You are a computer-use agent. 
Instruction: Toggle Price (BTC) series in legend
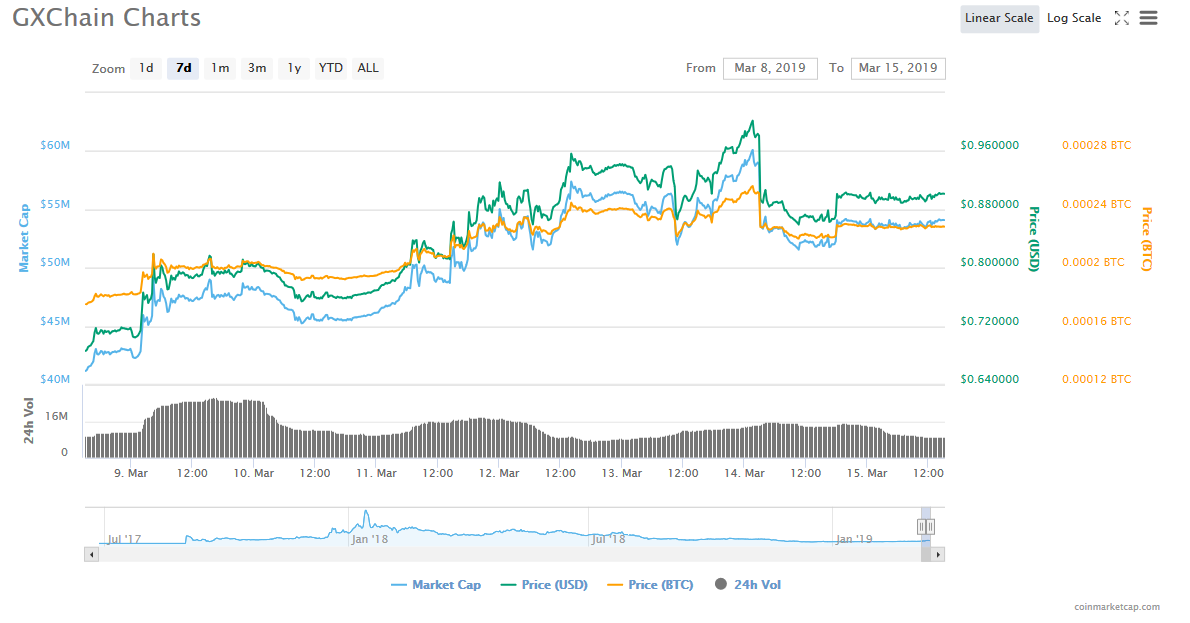tap(651, 585)
